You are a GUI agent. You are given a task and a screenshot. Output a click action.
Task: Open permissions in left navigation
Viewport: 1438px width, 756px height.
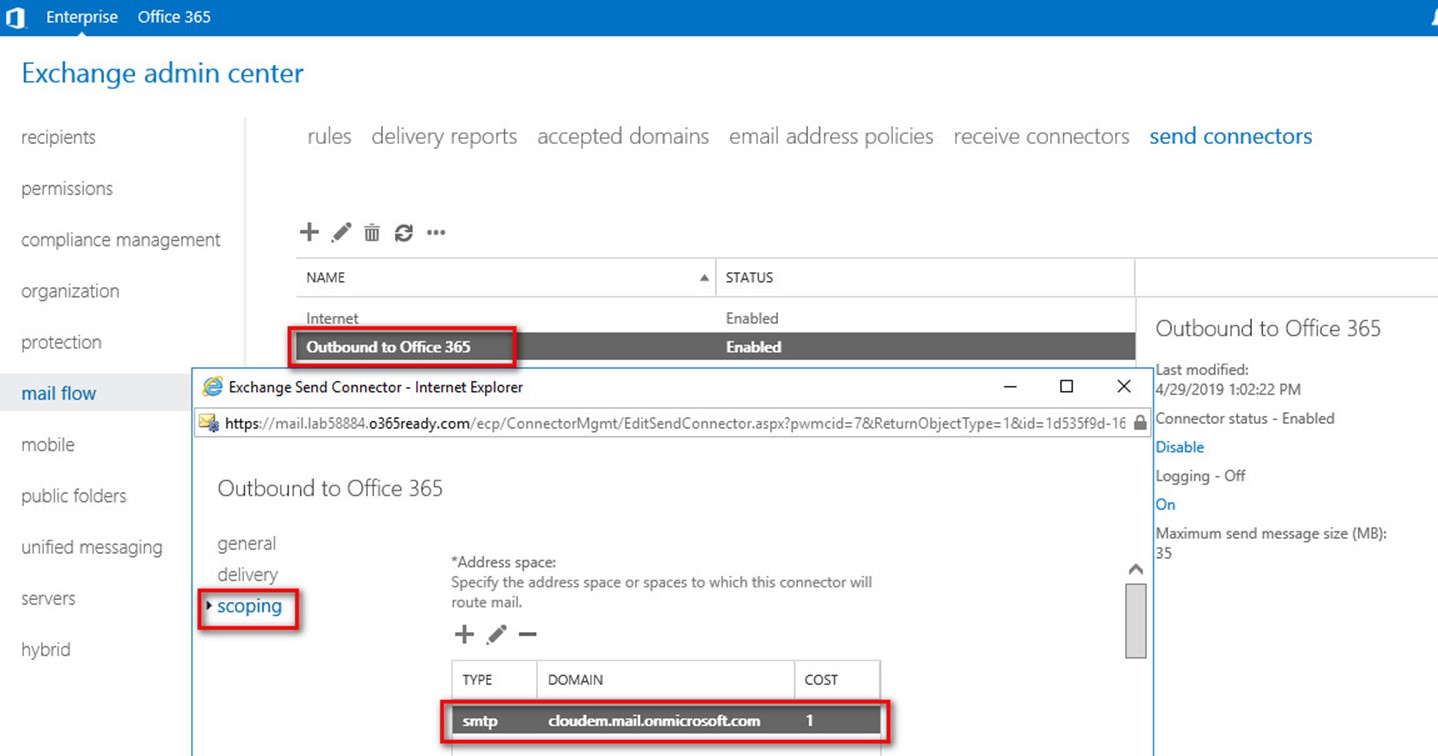[x=67, y=188]
